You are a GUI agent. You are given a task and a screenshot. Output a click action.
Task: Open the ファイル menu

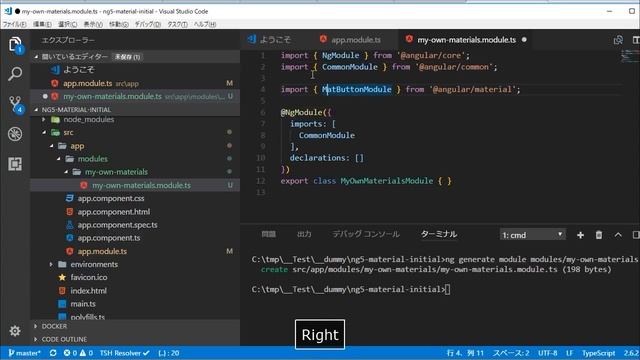15,24
